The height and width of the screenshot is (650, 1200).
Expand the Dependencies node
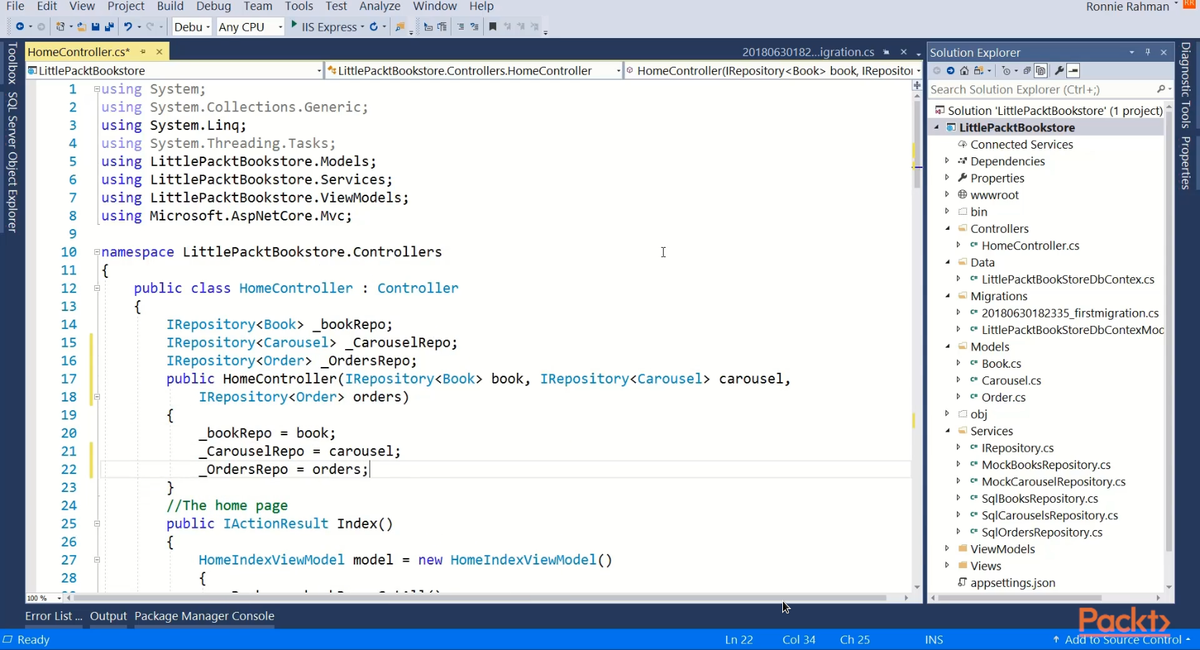[x=947, y=161]
